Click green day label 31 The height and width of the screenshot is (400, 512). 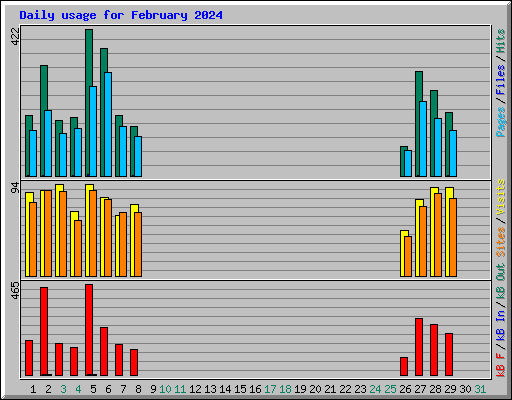point(480,389)
